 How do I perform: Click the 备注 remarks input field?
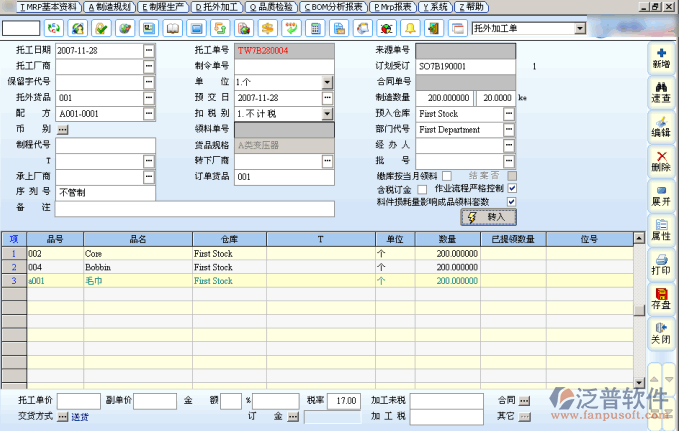click(x=194, y=209)
